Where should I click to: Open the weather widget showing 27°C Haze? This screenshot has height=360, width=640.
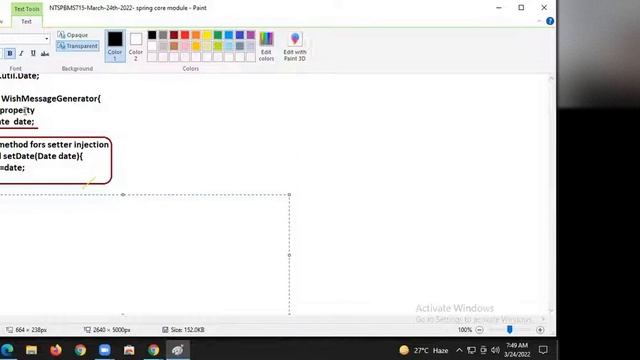click(424, 350)
